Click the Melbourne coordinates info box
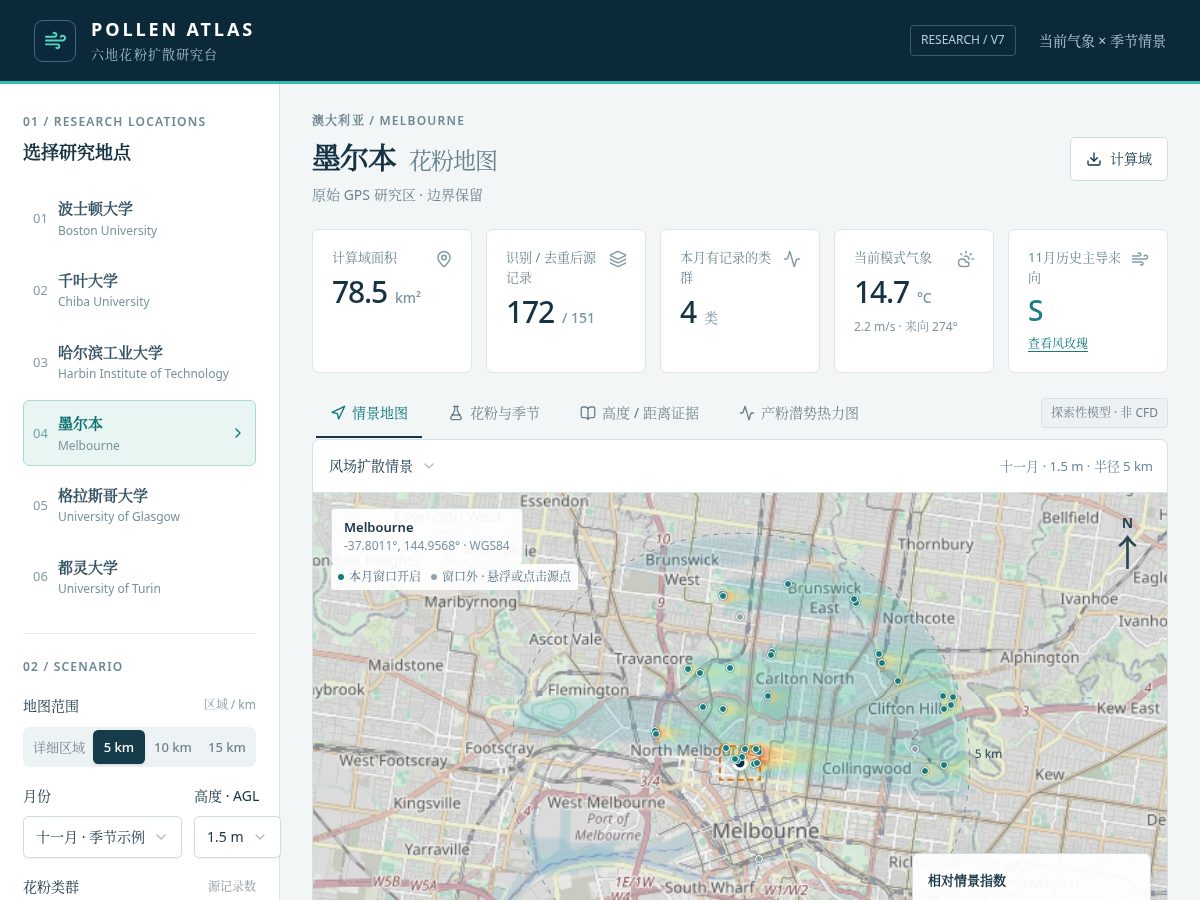Image resolution: width=1200 pixels, height=900 pixels. 427,536
